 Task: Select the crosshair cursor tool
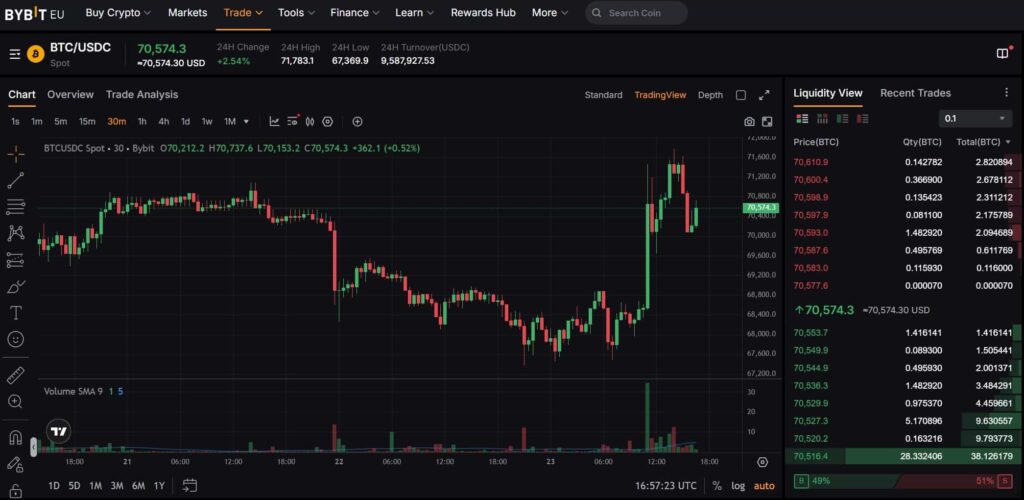tap(16, 154)
